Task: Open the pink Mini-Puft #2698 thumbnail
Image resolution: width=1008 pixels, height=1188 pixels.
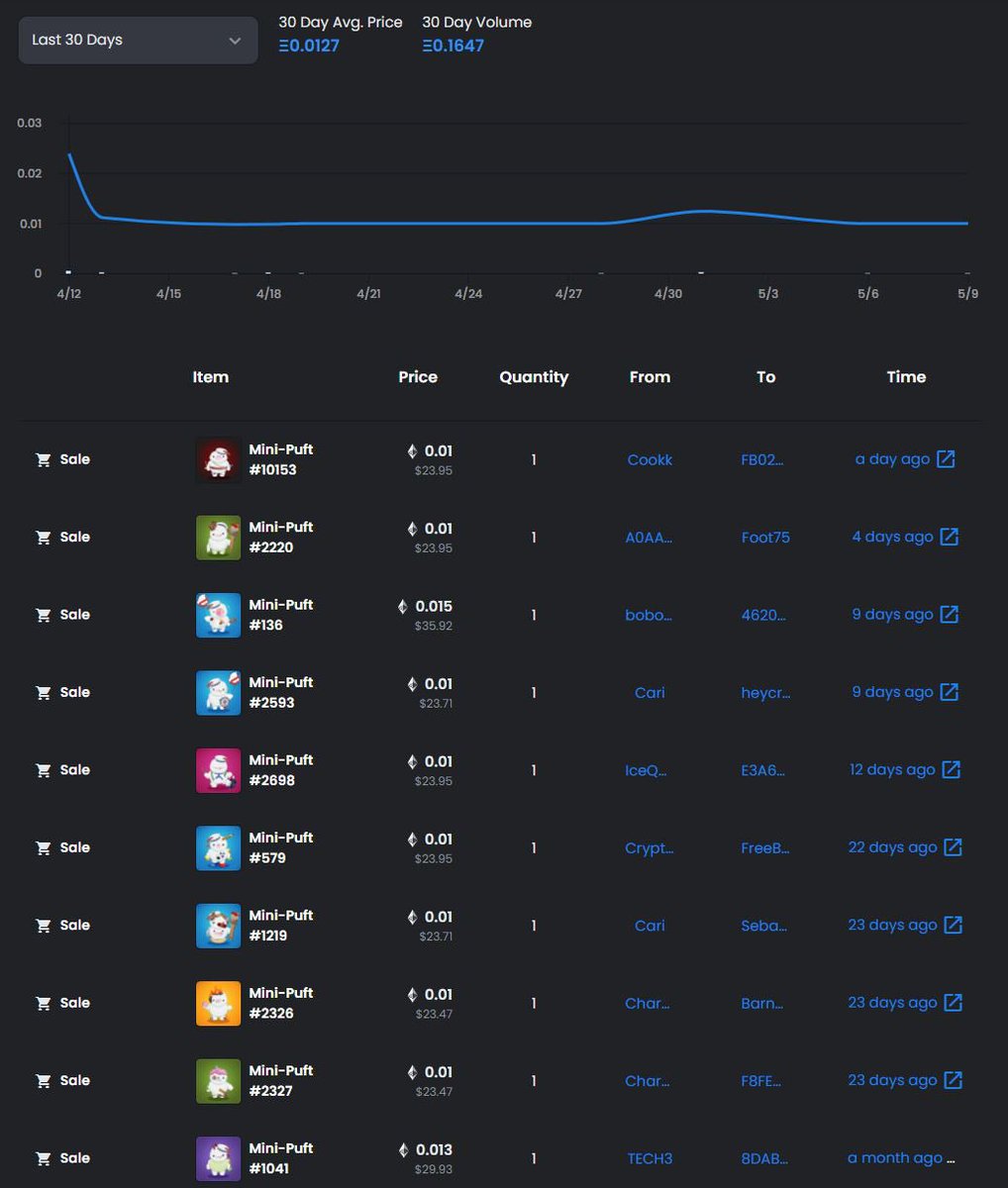Action: click(x=218, y=770)
